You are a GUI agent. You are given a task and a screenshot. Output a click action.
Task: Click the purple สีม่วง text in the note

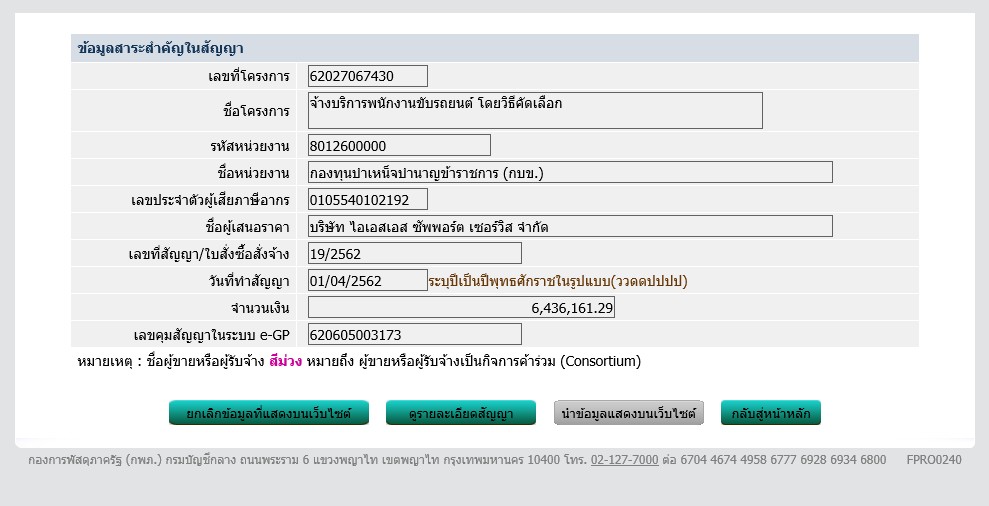tap(286, 361)
